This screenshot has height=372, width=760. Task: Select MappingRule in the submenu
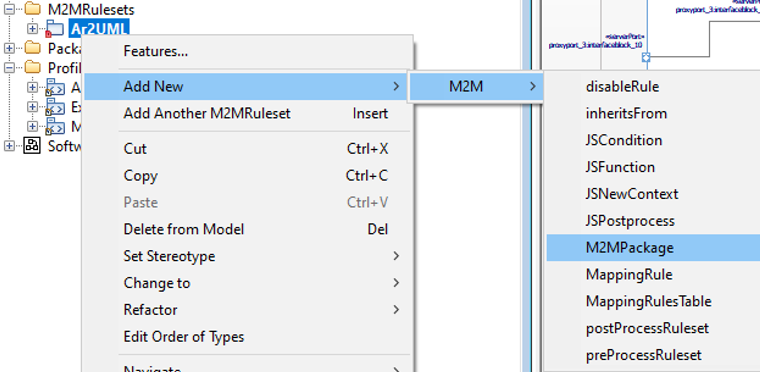(629, 275)
